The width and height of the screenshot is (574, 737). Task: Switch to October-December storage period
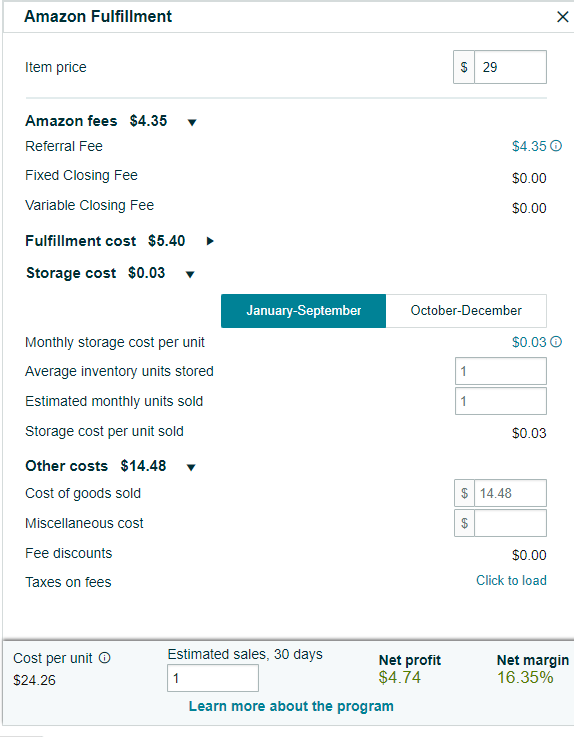tap(466, 311)
